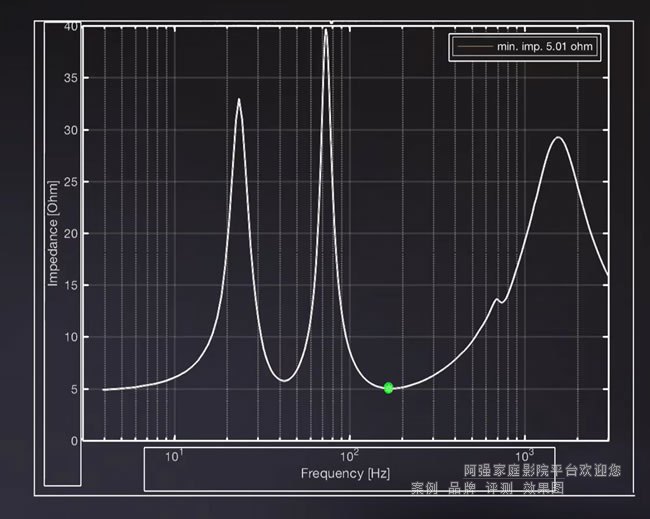
Task: Click the 30 tick label on y-axis
Action: (x=71, y=130)
